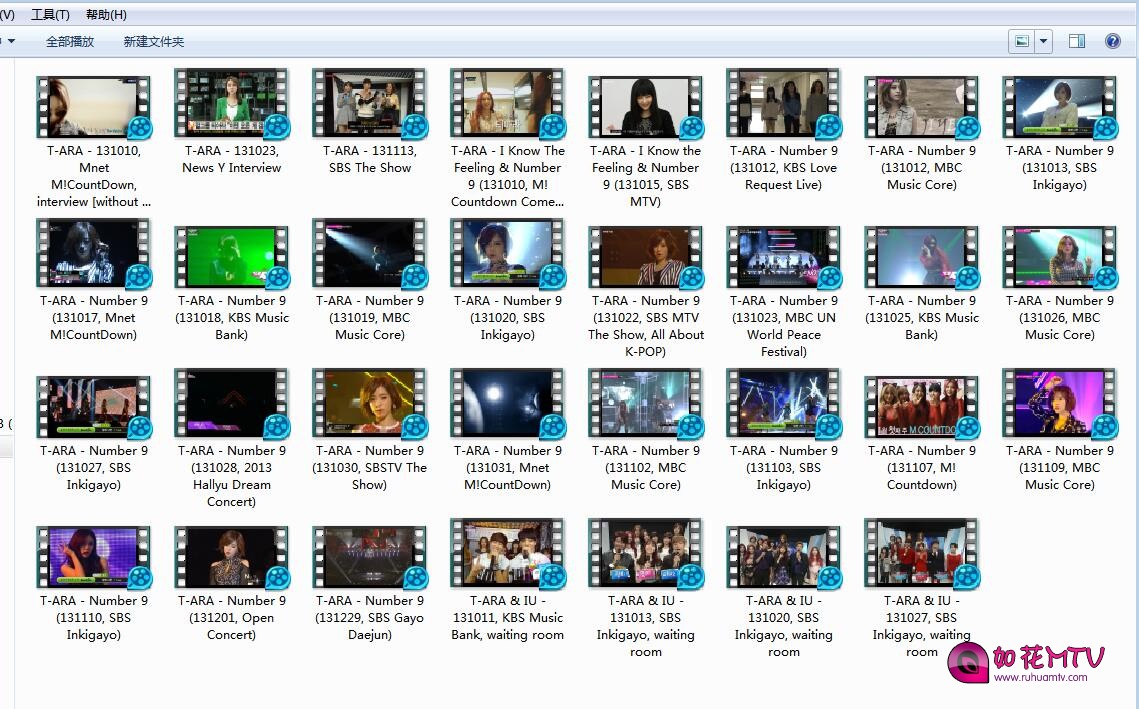
Task: Select video icon Number 9 131022 SBS MTV The Show
Action: [646, 256]
